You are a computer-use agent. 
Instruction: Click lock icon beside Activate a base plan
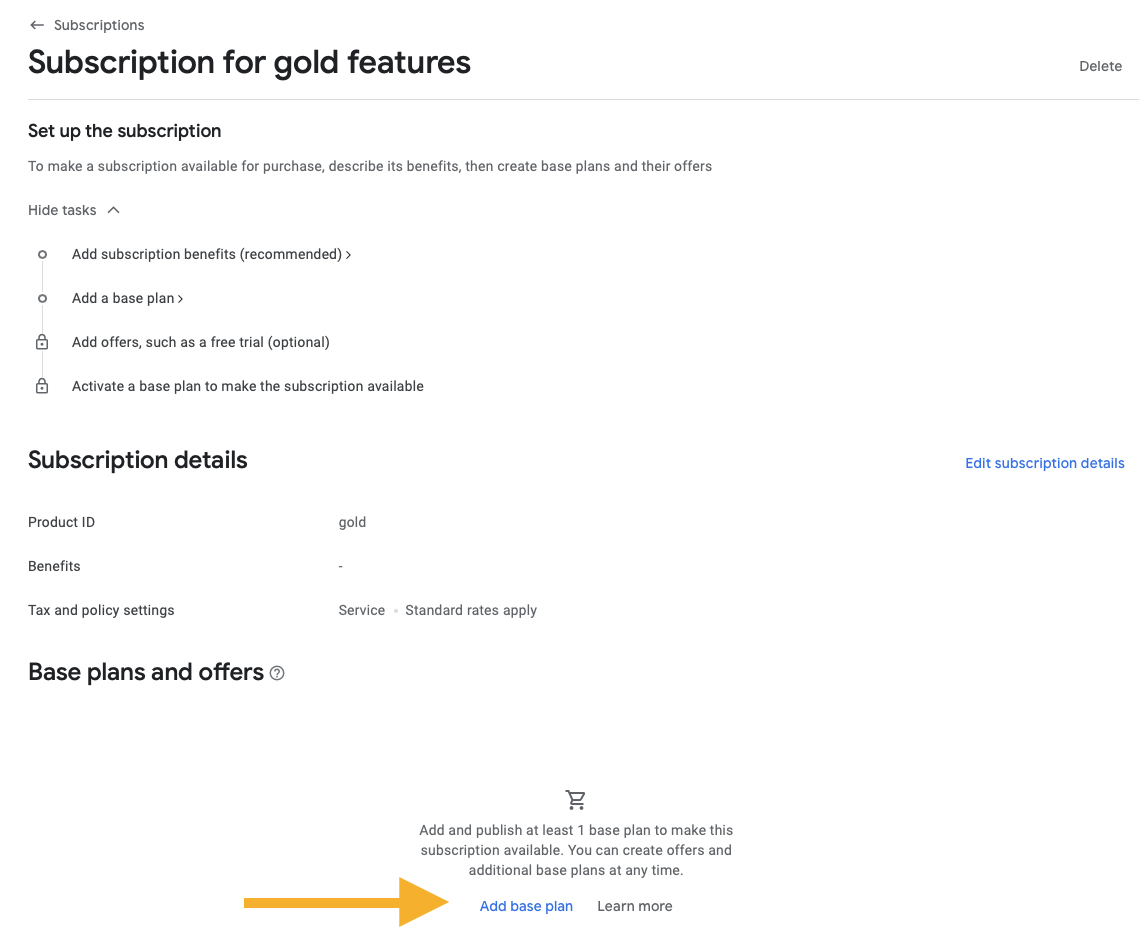click(x=42, y=386)
